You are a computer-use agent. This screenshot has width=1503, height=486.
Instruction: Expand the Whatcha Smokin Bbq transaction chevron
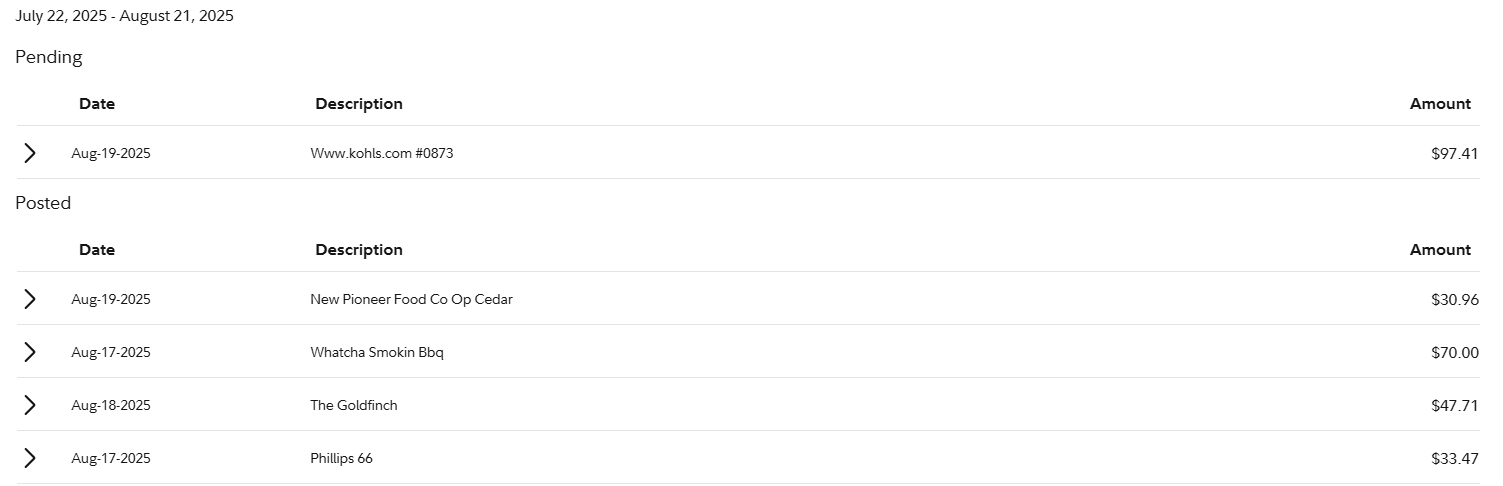(30, 352)
